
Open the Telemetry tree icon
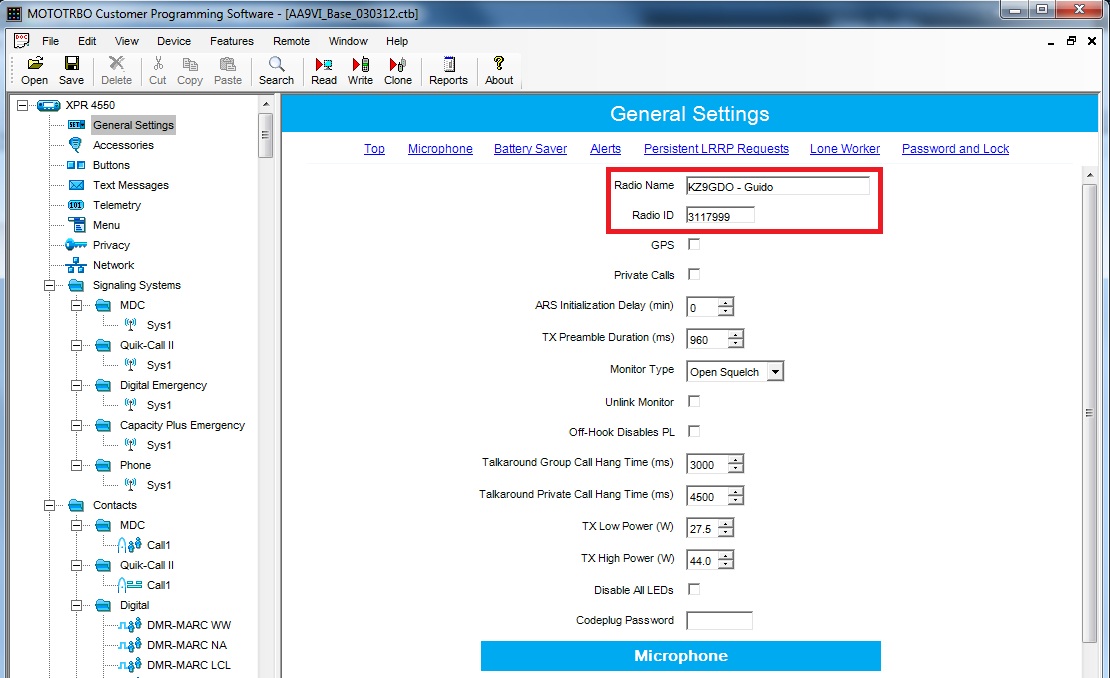coord(76,205)
